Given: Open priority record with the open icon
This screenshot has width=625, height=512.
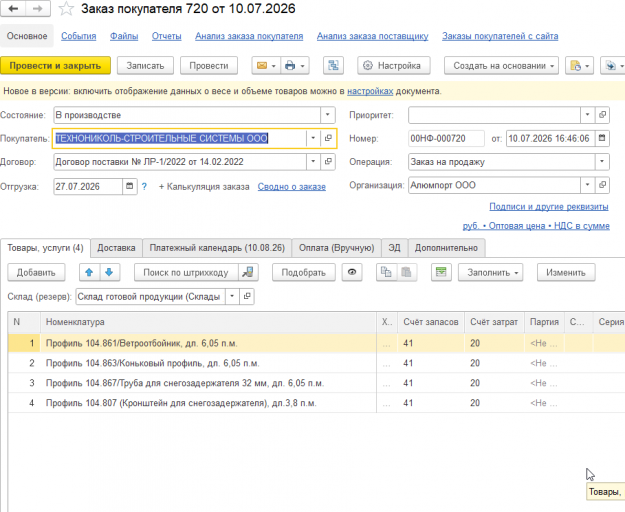Looking at the screenshot, I should 602,115.
